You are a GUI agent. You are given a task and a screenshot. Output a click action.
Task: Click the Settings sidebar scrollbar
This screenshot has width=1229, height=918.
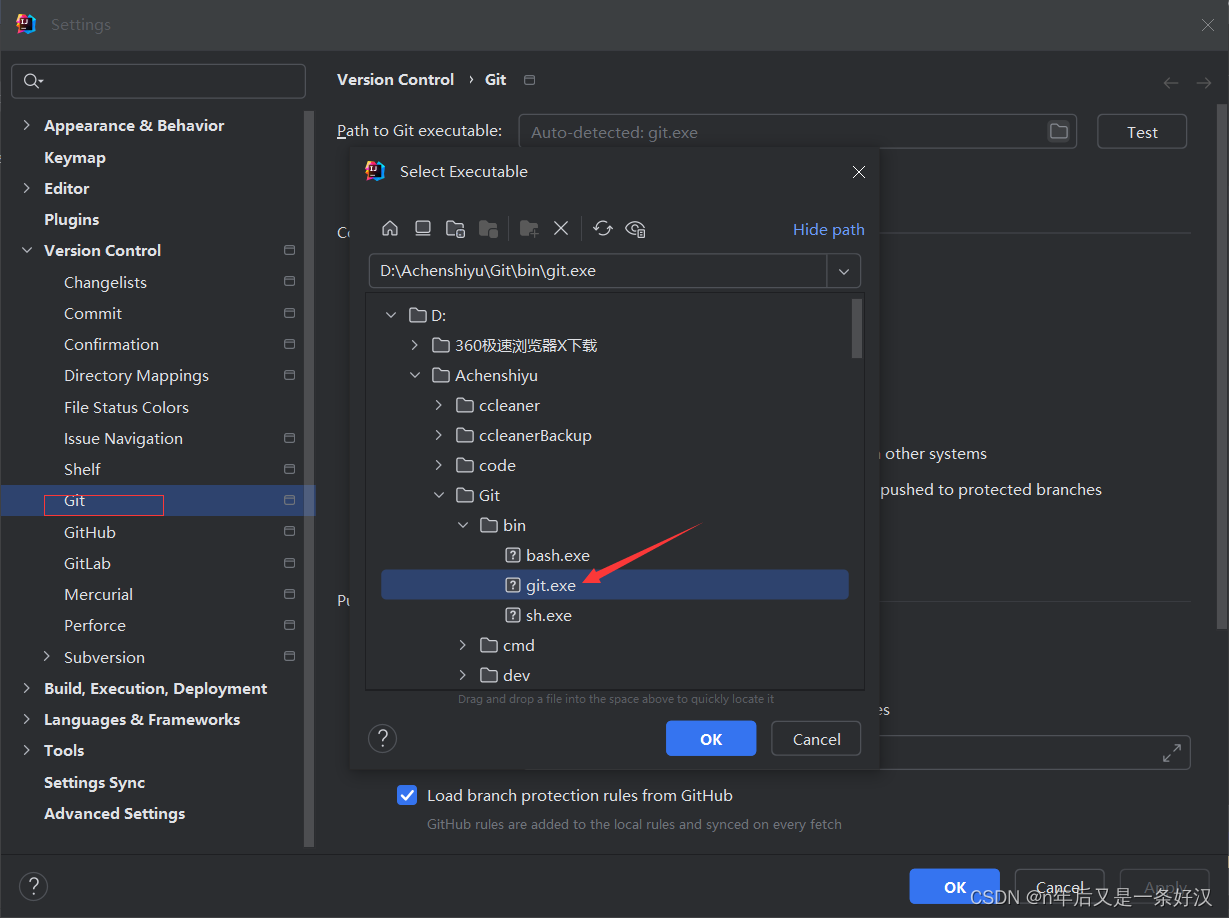(309, 480)
